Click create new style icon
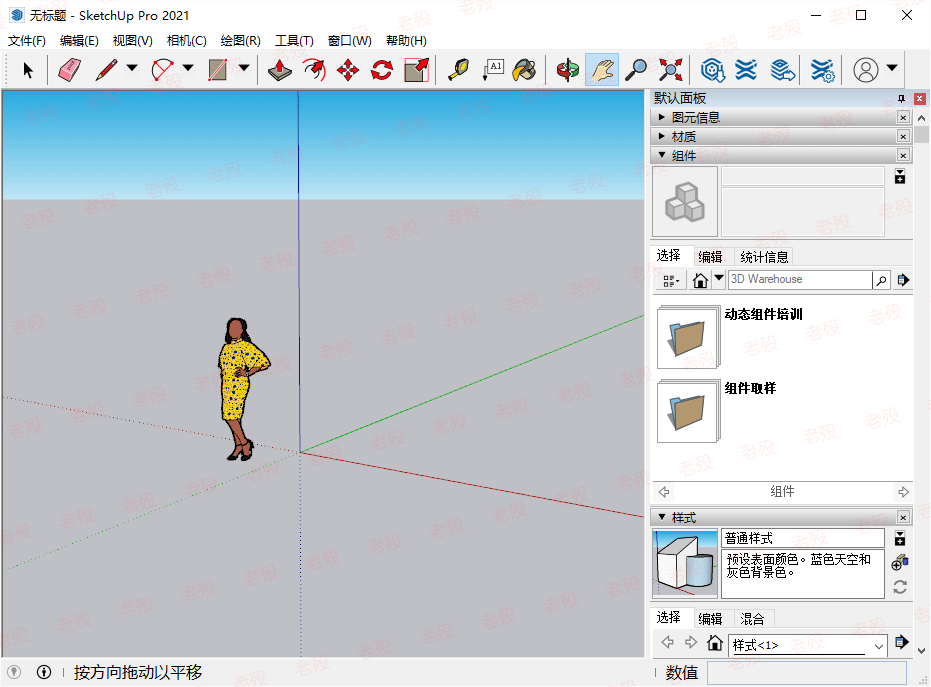Screen dimensions: 931x687 tap(900, 562)
